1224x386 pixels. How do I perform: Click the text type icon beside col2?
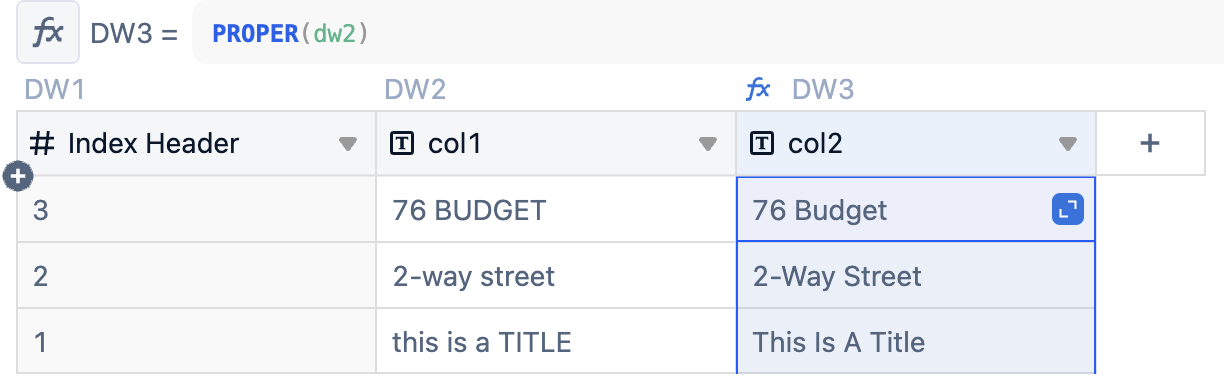[x=761, y=144]
